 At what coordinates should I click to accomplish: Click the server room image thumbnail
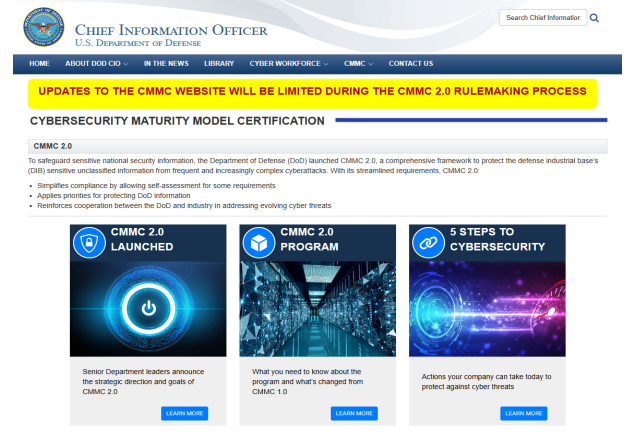318,309
